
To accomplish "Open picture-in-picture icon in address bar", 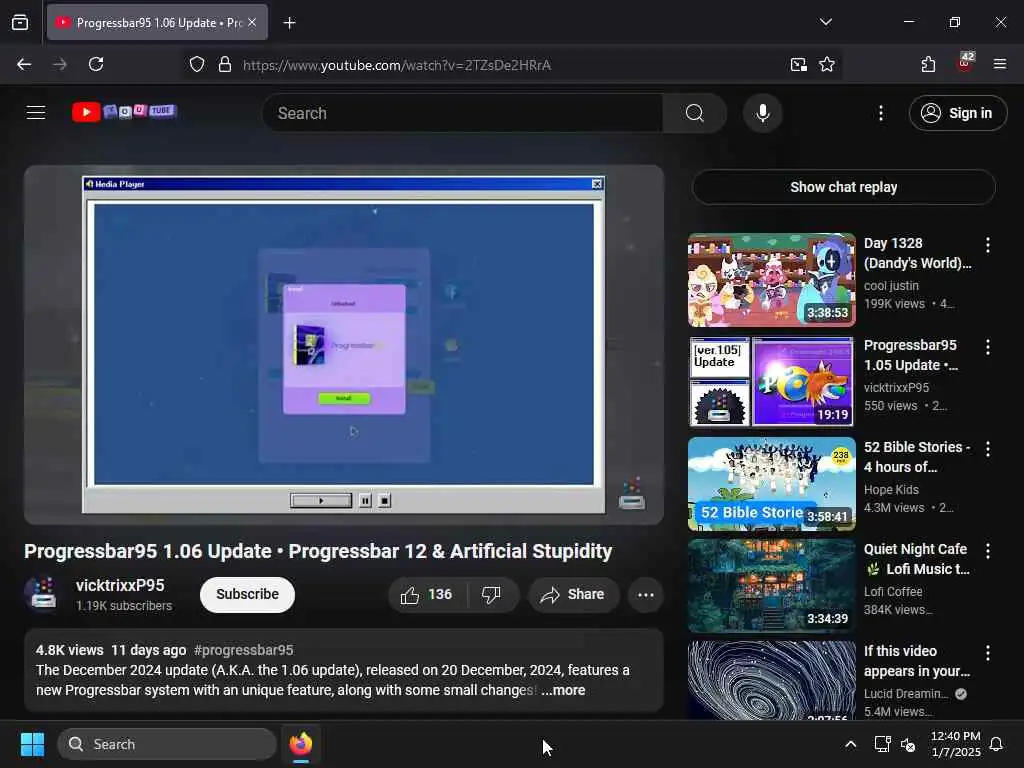I will tap(798, 64).
